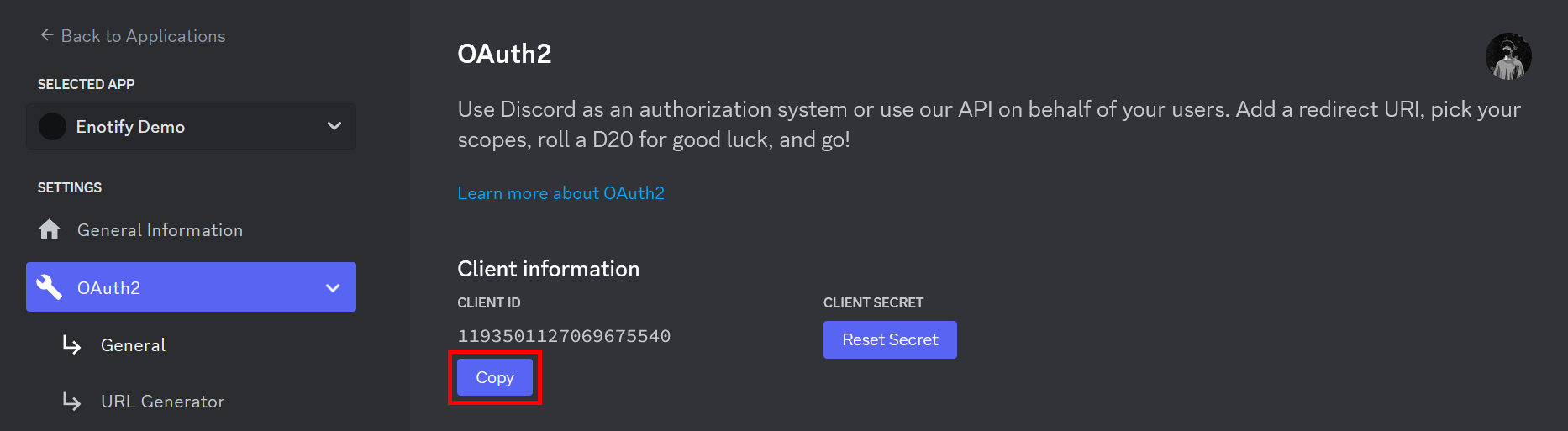Click the home icon beside General Information

(x=50, y=229)
